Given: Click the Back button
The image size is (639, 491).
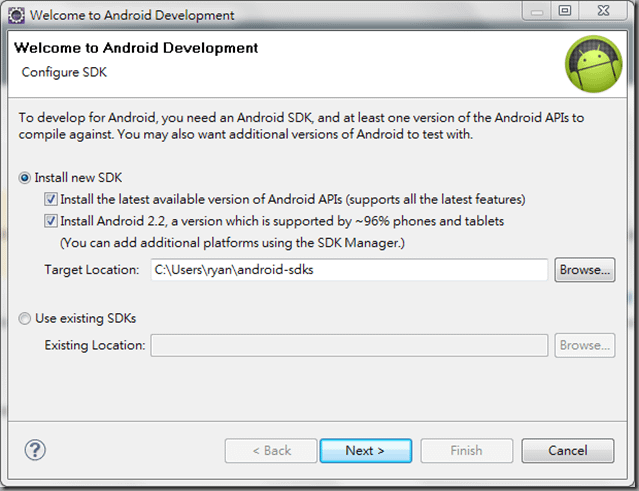Looking at the screenshot, I should coord(271,451).
